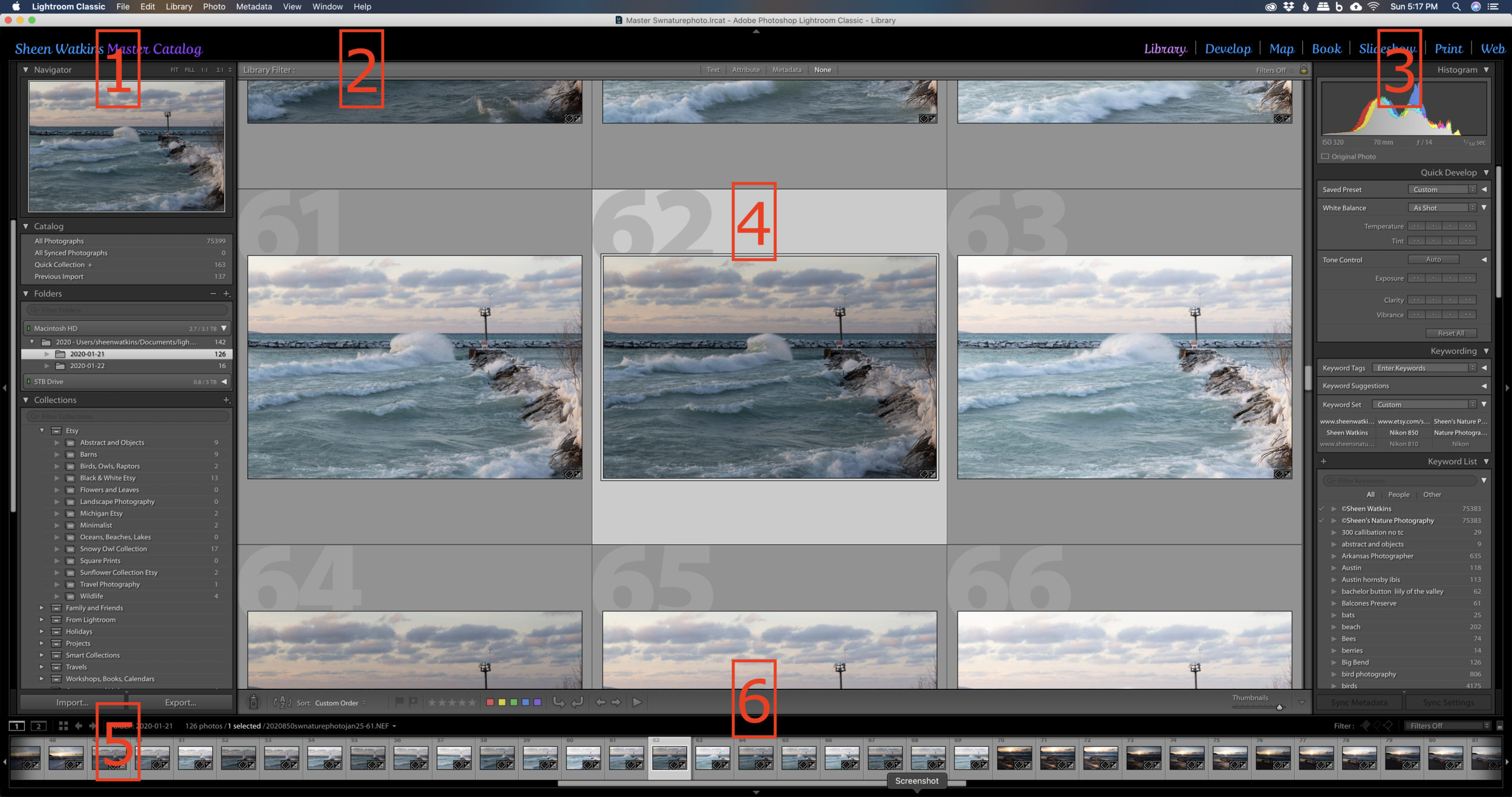Hide the right panel group arrow
Screen dimensions: 1512x797
1507,388
